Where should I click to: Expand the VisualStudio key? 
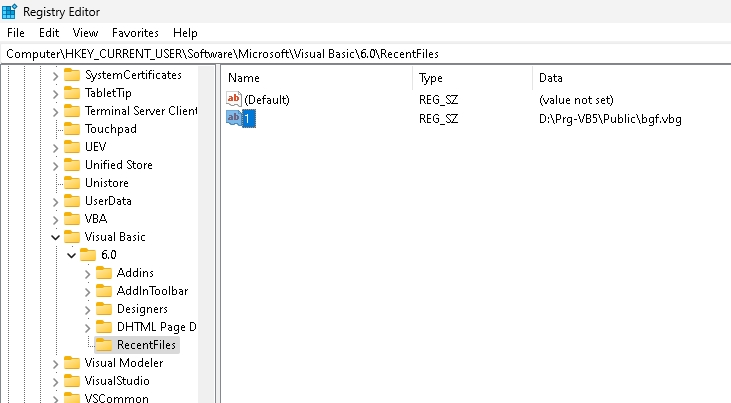coord(55,382)
